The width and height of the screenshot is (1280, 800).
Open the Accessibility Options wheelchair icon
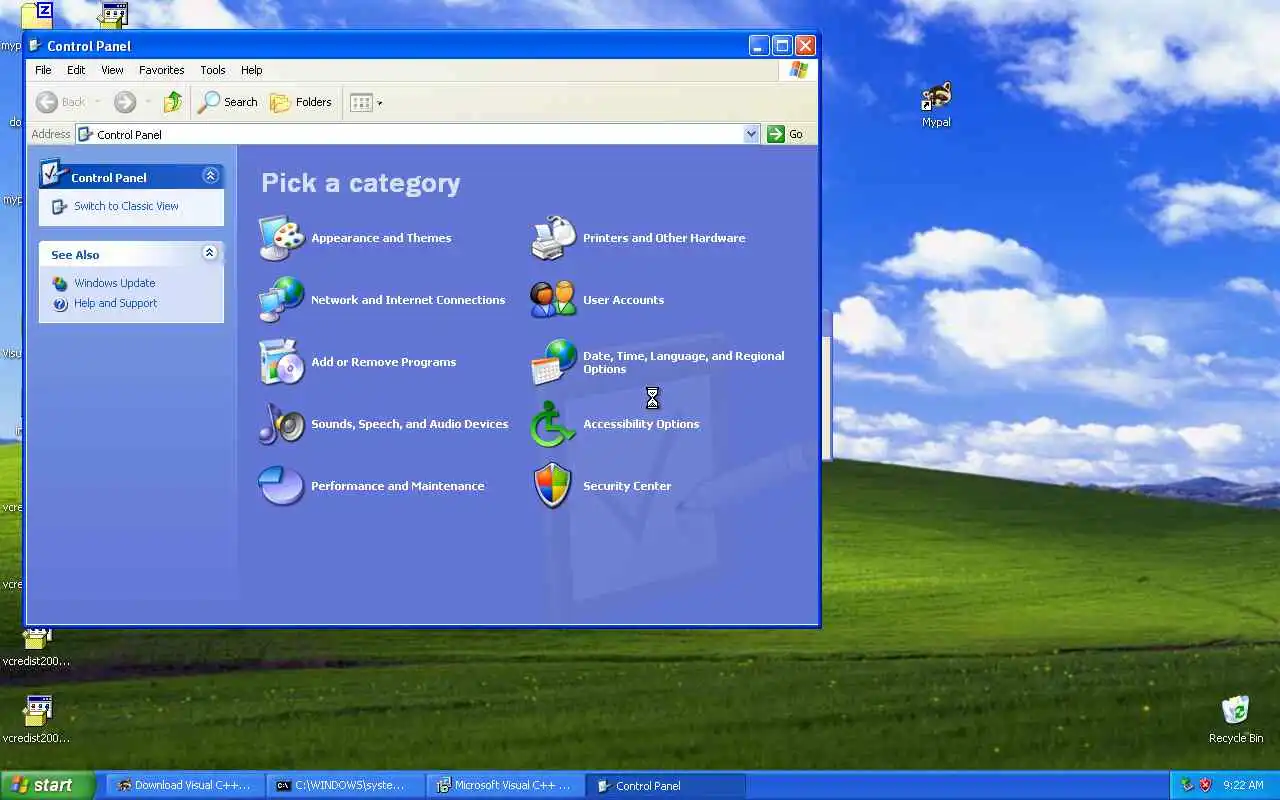554,424
